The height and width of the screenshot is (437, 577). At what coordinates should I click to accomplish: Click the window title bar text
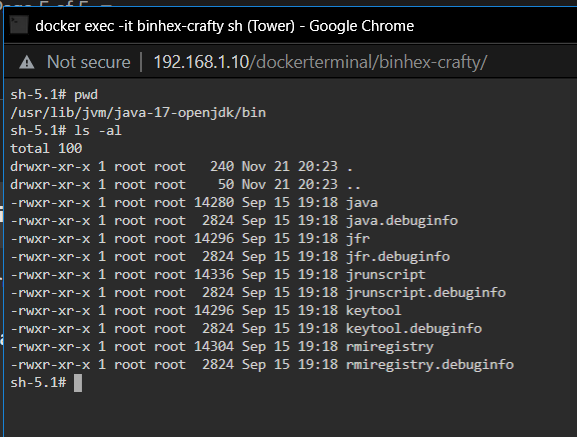click(x=224, y=26)
